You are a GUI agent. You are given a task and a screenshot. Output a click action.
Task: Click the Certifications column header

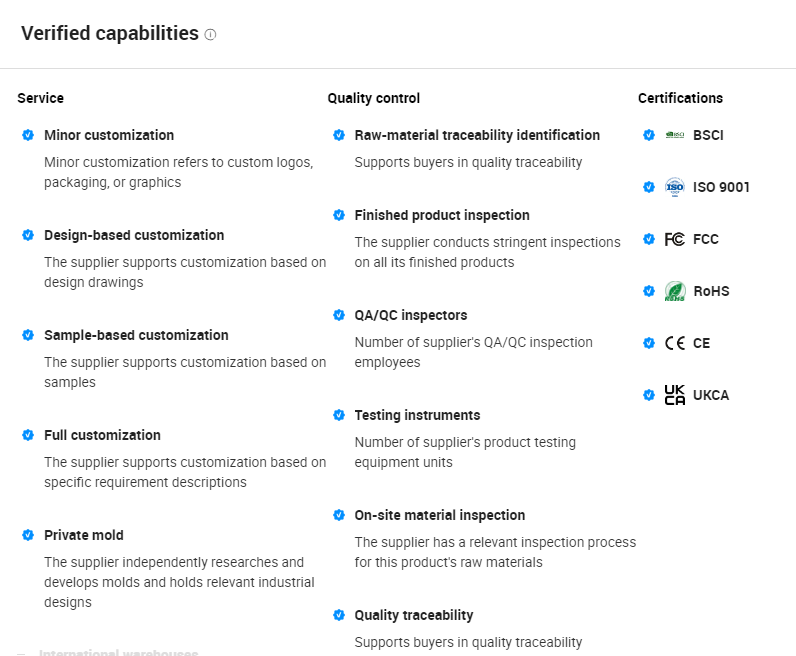[x=680, y=98]
